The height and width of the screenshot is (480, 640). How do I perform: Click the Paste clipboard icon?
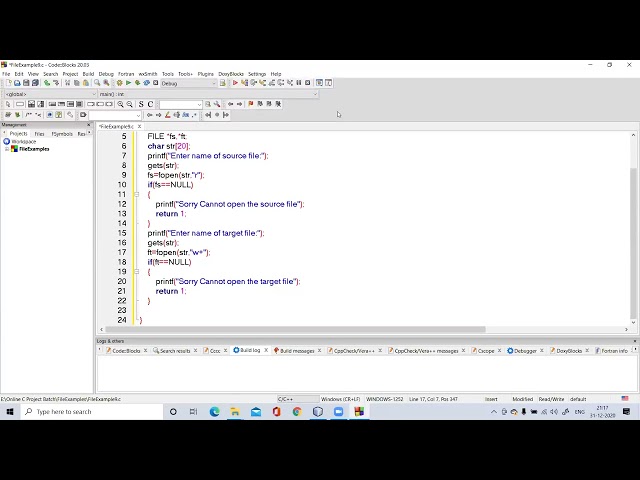tap(86, 83)
